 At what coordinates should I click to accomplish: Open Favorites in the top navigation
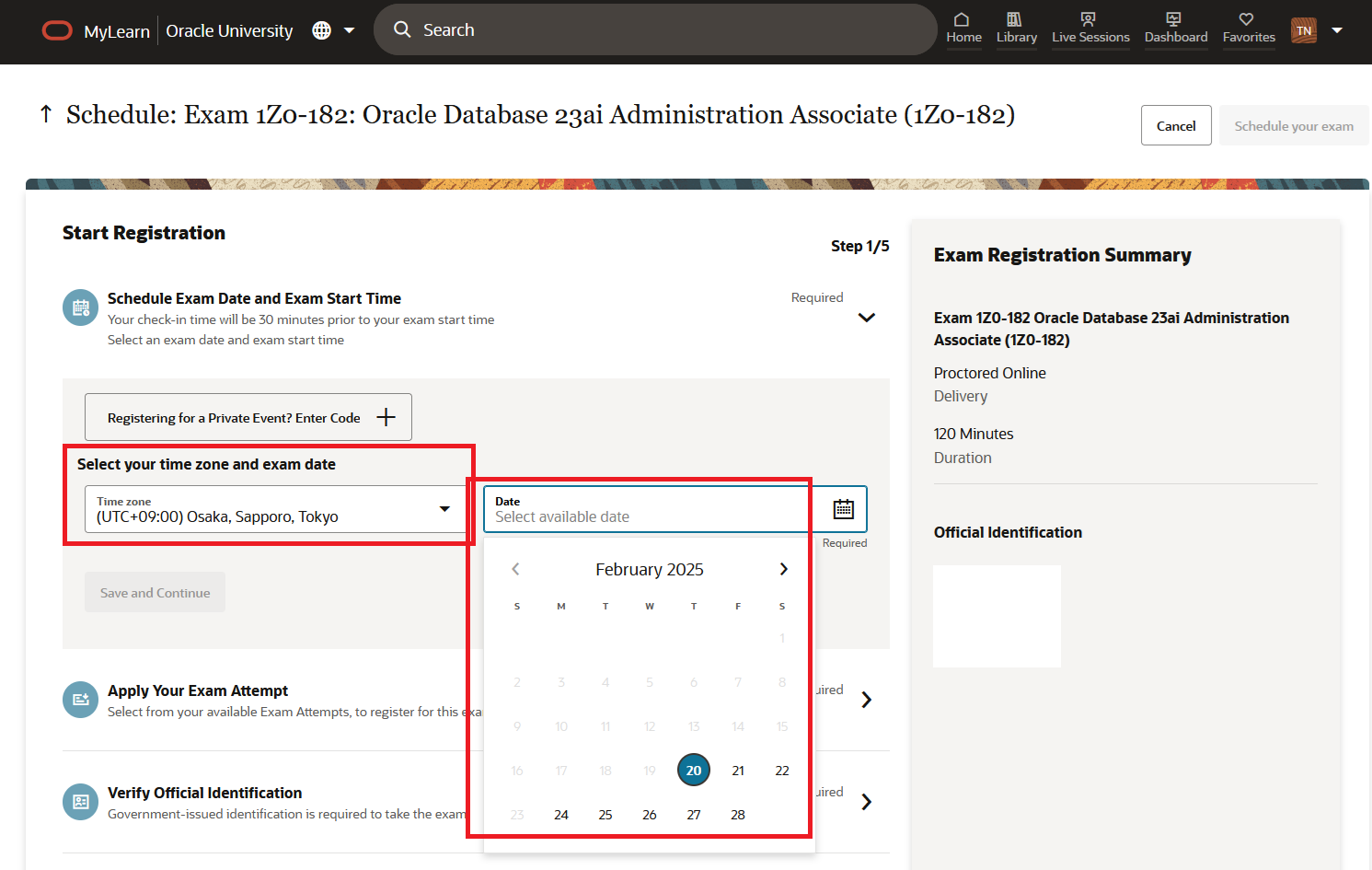pyautogui.click(x=1249, y=29)
